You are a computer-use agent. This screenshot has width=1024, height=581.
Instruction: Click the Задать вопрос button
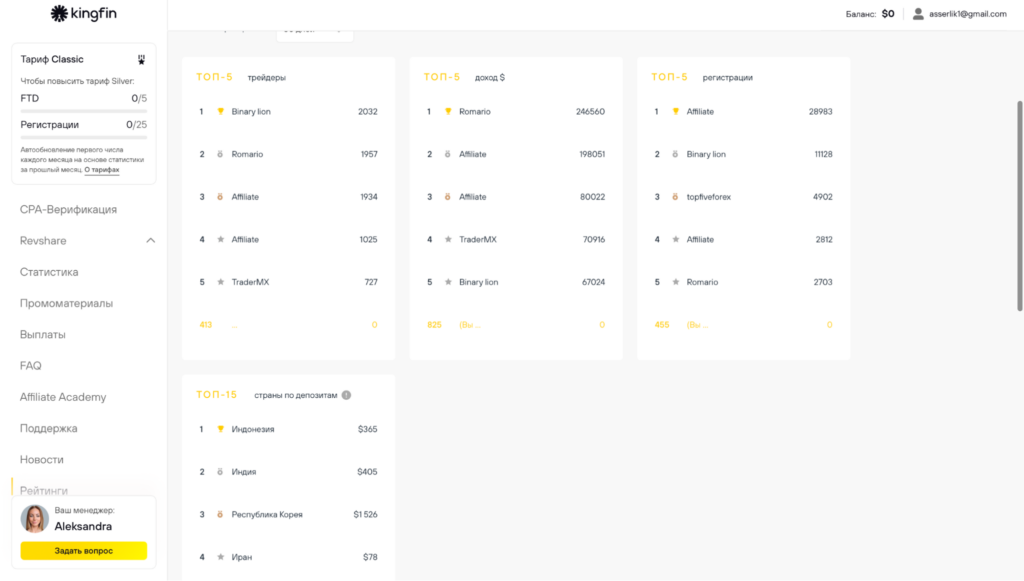coord(84,551)
